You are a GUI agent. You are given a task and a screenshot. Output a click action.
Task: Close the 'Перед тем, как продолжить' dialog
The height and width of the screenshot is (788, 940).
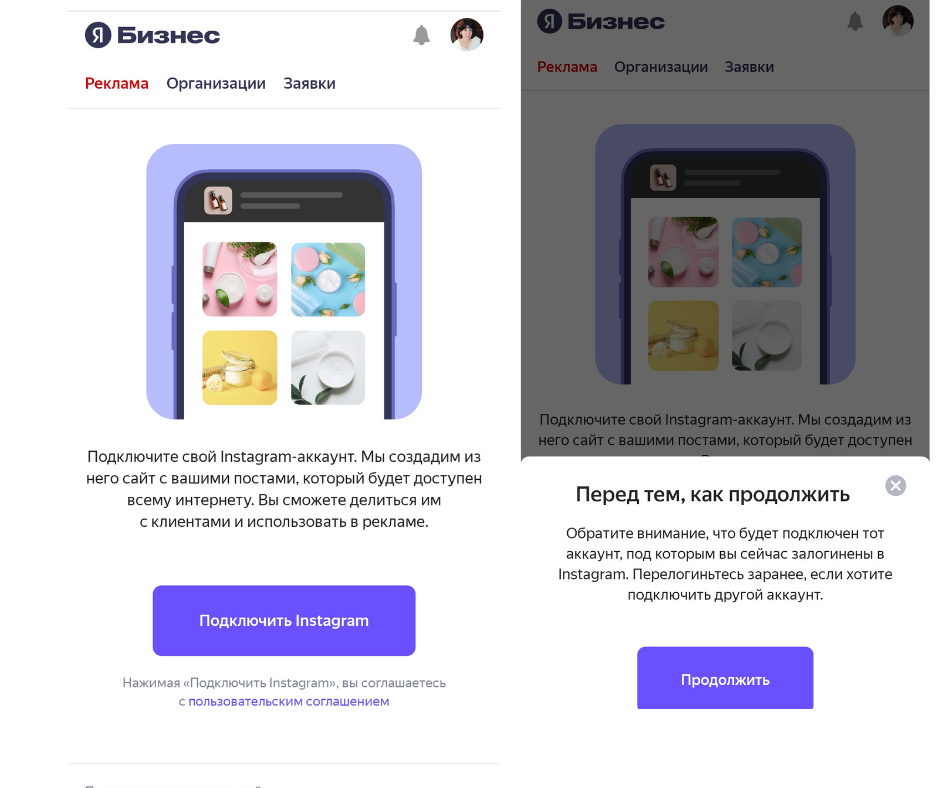[896, 485]
